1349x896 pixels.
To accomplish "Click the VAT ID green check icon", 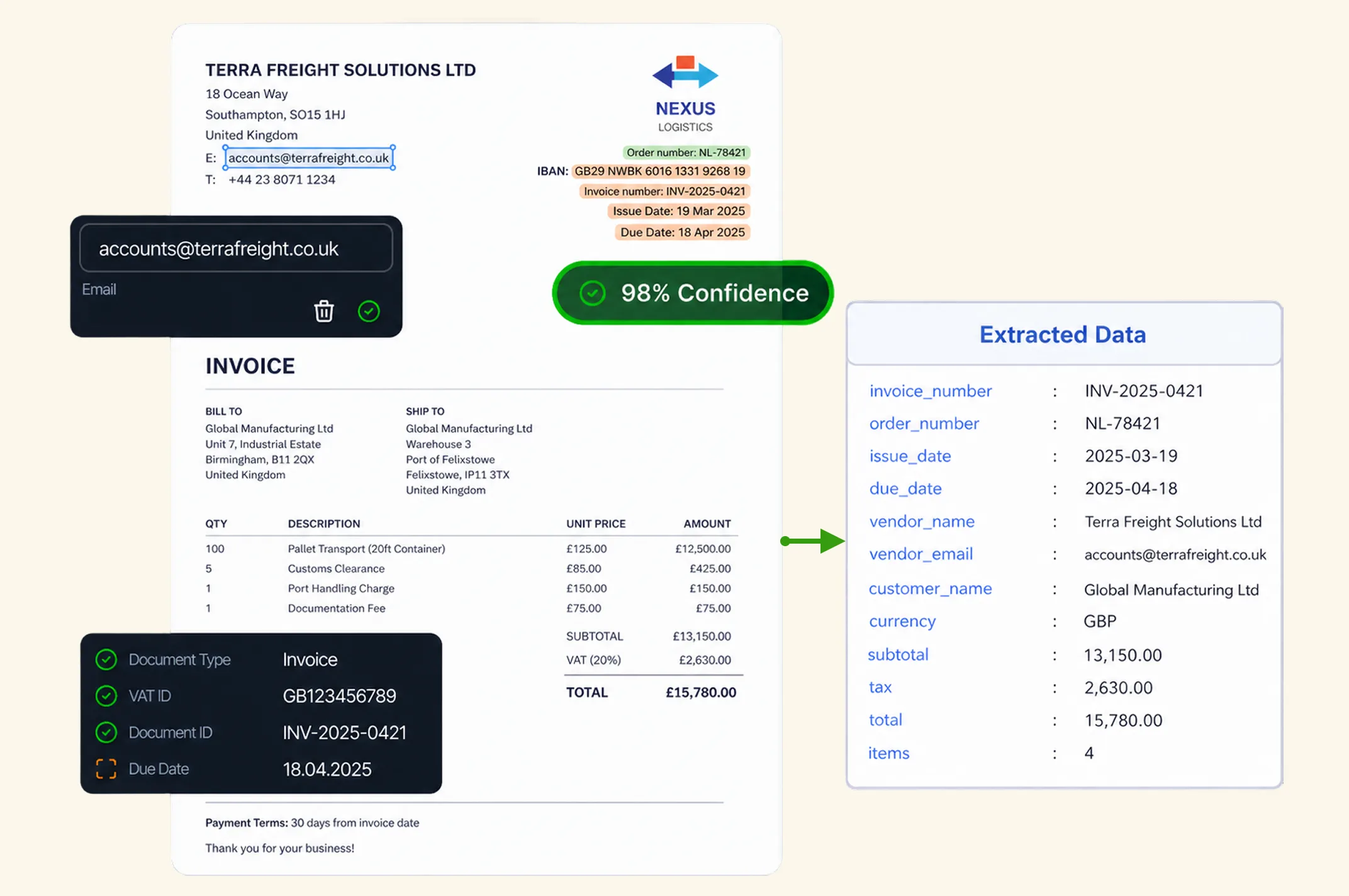I will click(106, 696).
